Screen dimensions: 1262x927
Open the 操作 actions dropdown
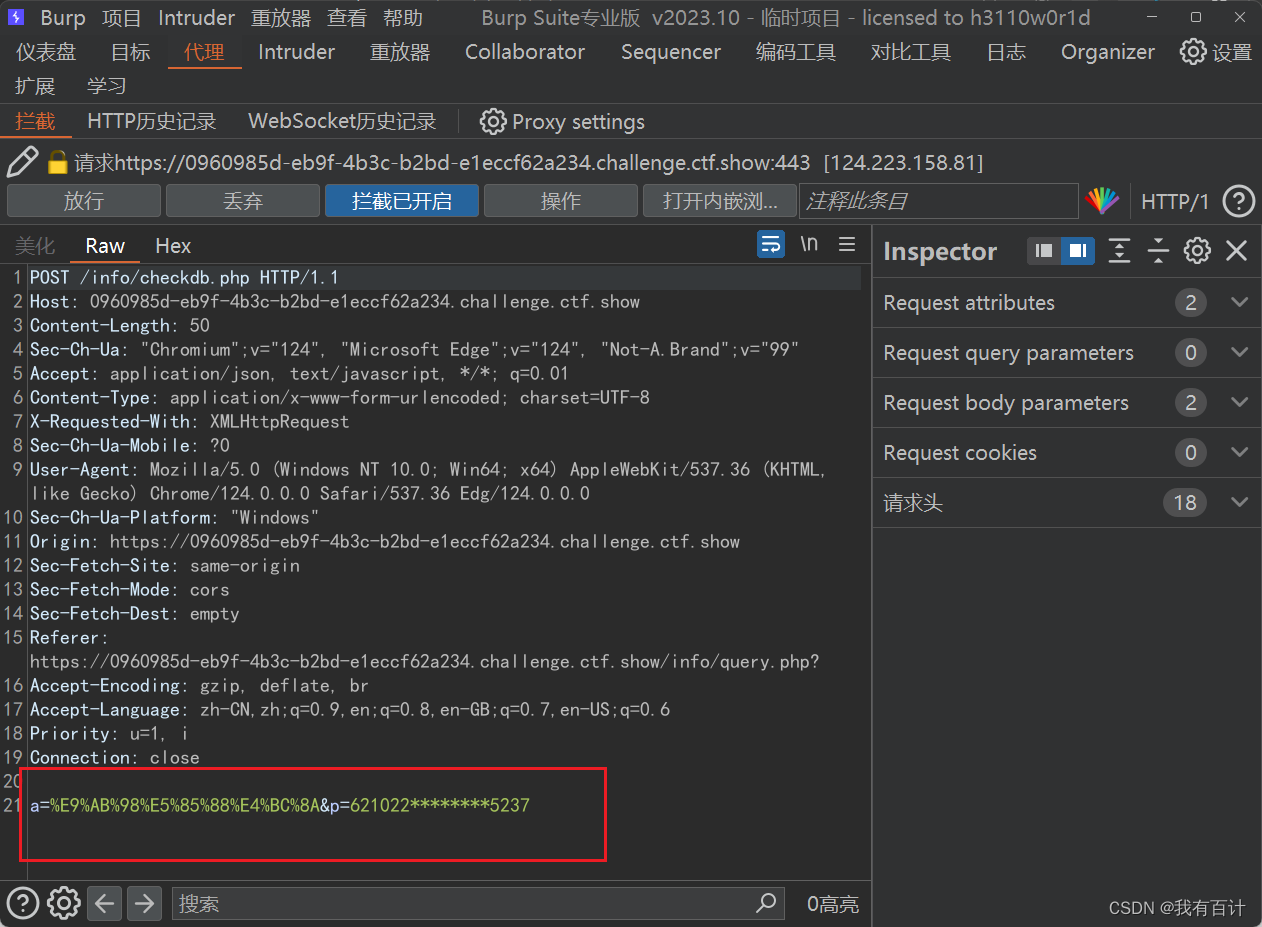(x=561, y=201)
